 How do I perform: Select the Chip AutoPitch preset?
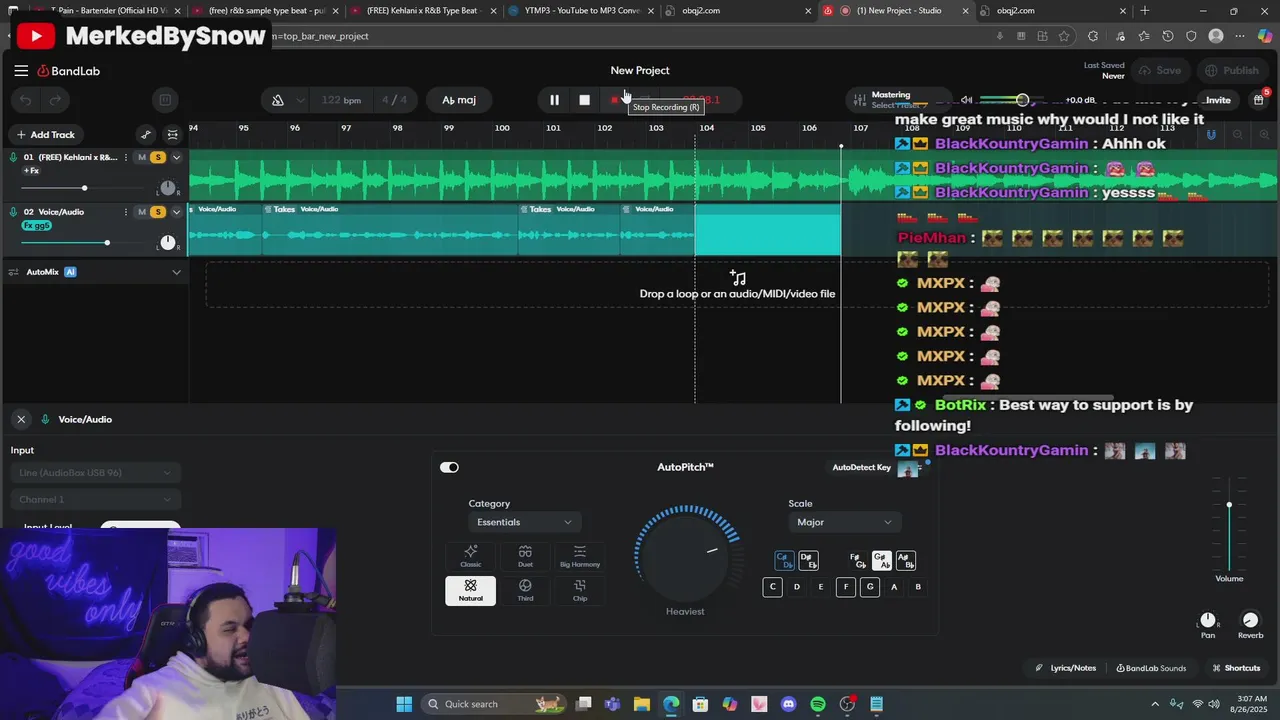(580, 591)
